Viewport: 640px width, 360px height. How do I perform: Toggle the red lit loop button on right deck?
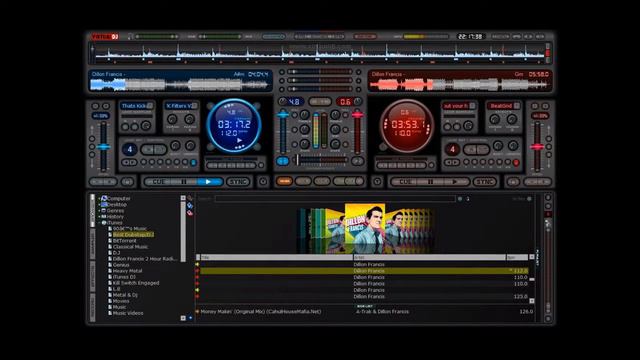click(x=516, y=163)
